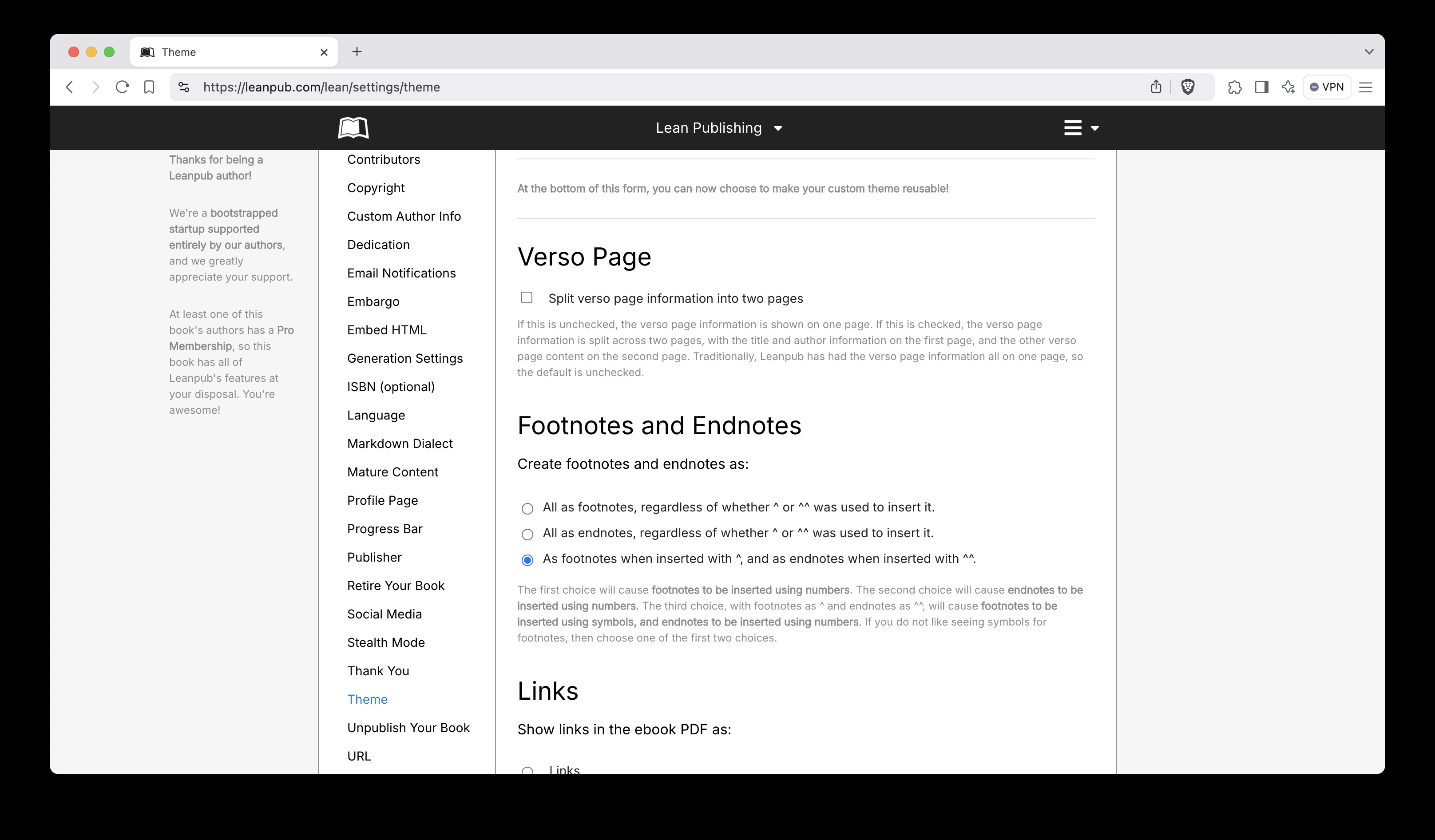Click the Leo AI sparkle icon
This screenshot has height=840, width=1435.
coord(1288,87)
